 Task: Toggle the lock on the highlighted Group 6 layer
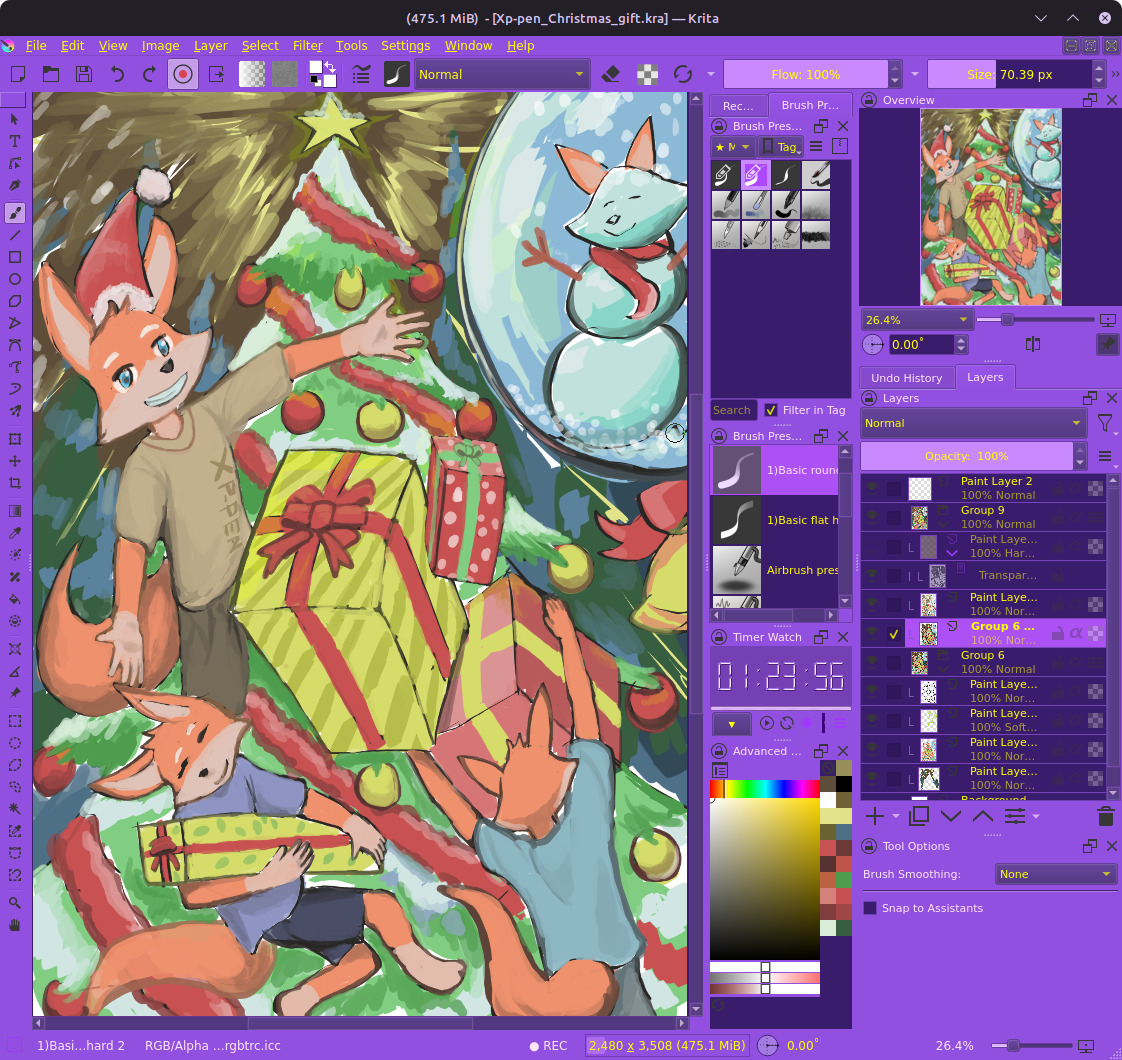coord(1058,633)
